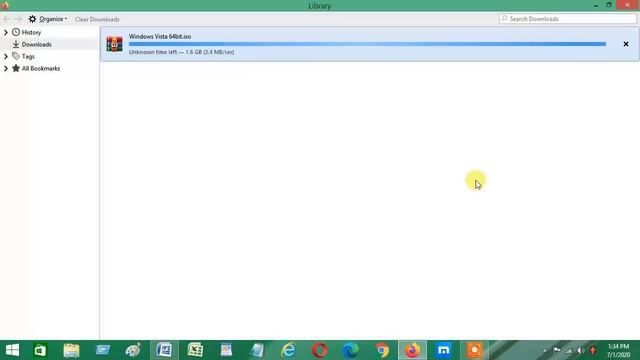Click the Tags label icon

click(x=16, y=56)
